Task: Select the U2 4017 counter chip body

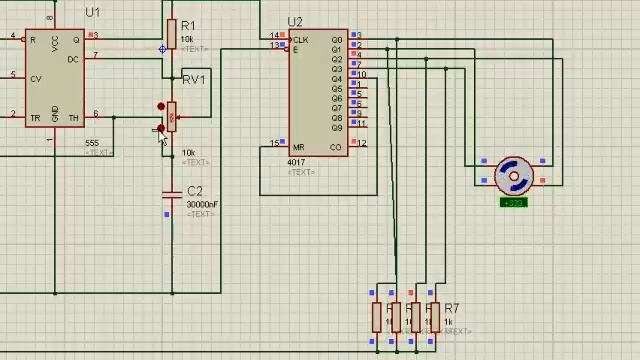Action: (x=318, y=93)
